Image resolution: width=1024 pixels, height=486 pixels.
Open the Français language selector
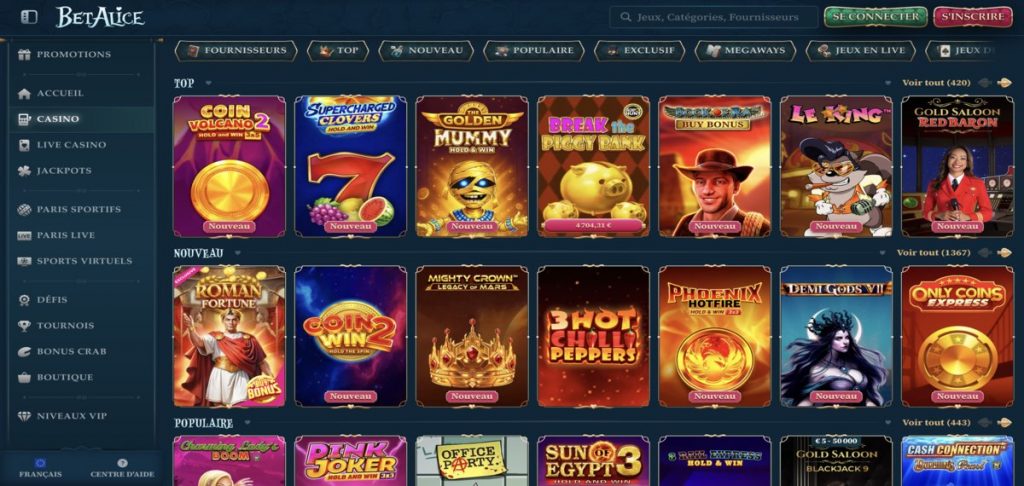40,468
